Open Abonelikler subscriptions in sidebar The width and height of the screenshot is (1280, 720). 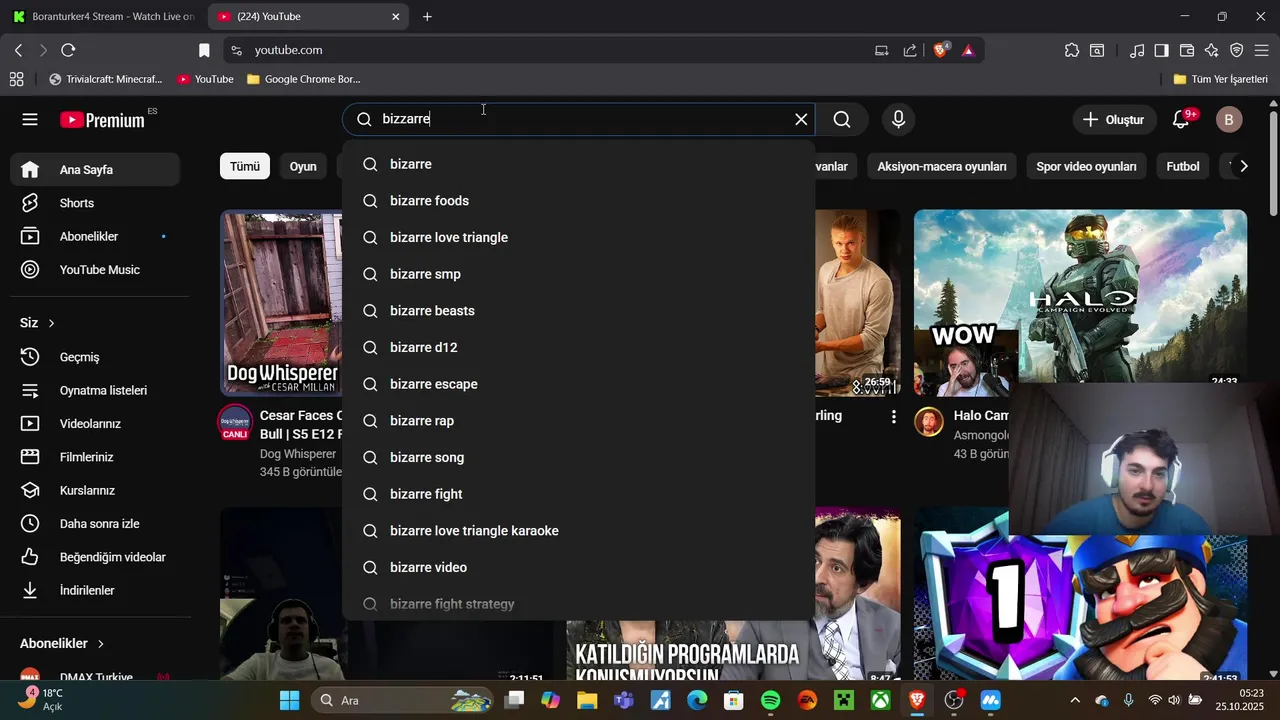coord(95,236)
